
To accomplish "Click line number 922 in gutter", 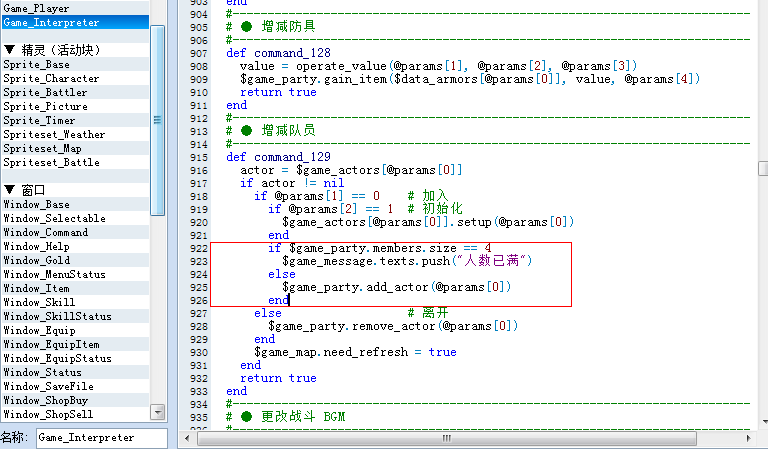I will tap(199, 249).
